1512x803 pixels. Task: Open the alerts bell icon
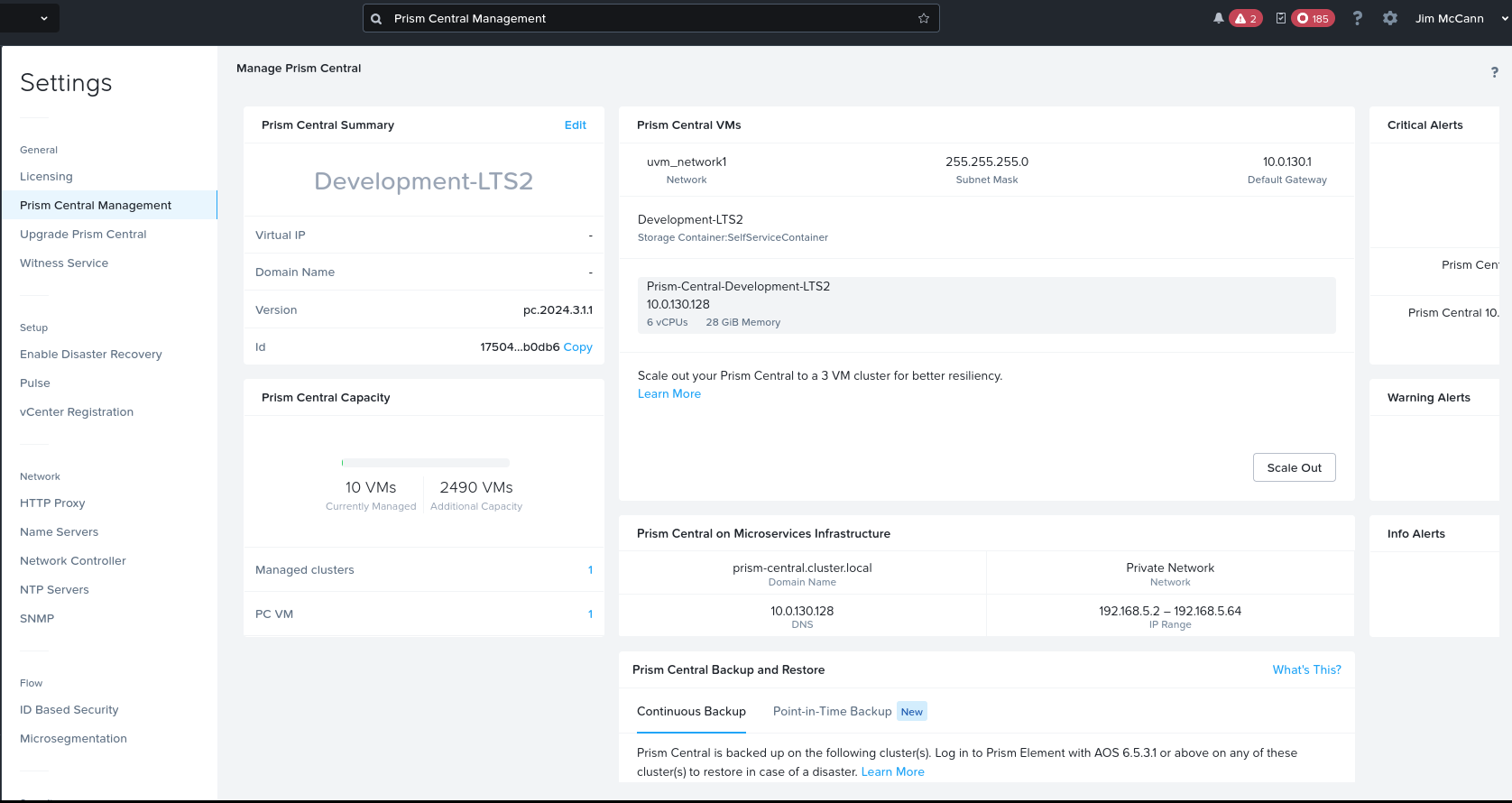click(x=1219, y=19)
